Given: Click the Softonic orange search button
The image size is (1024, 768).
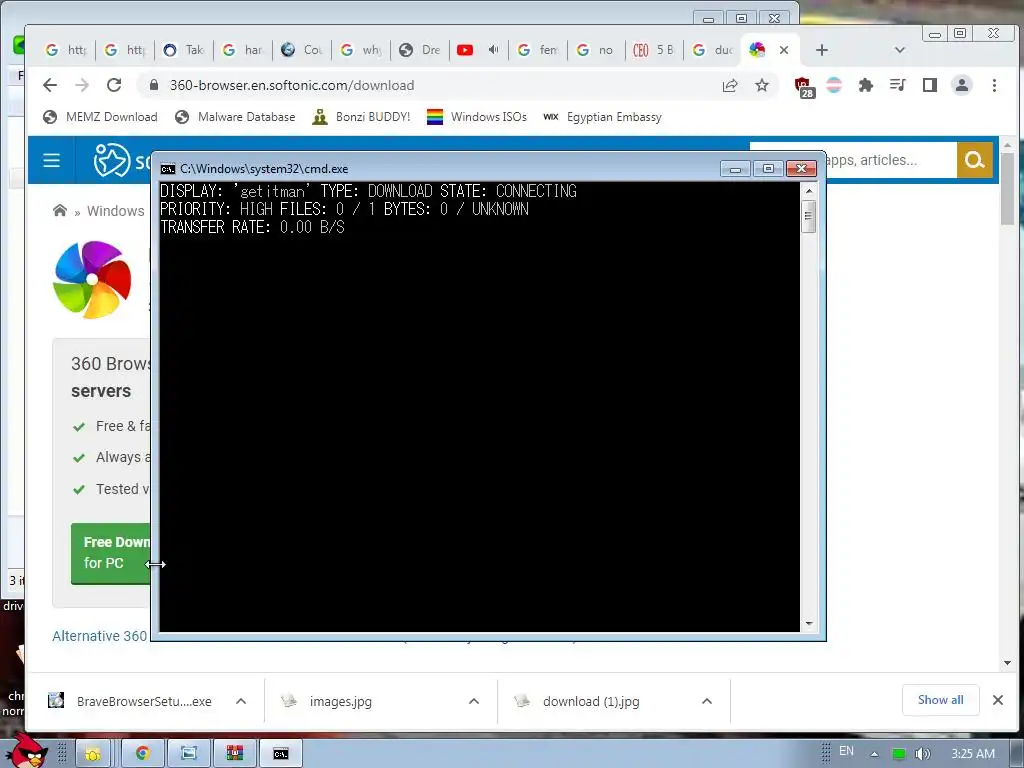Looking at the screenshot, I should point(974,160).
